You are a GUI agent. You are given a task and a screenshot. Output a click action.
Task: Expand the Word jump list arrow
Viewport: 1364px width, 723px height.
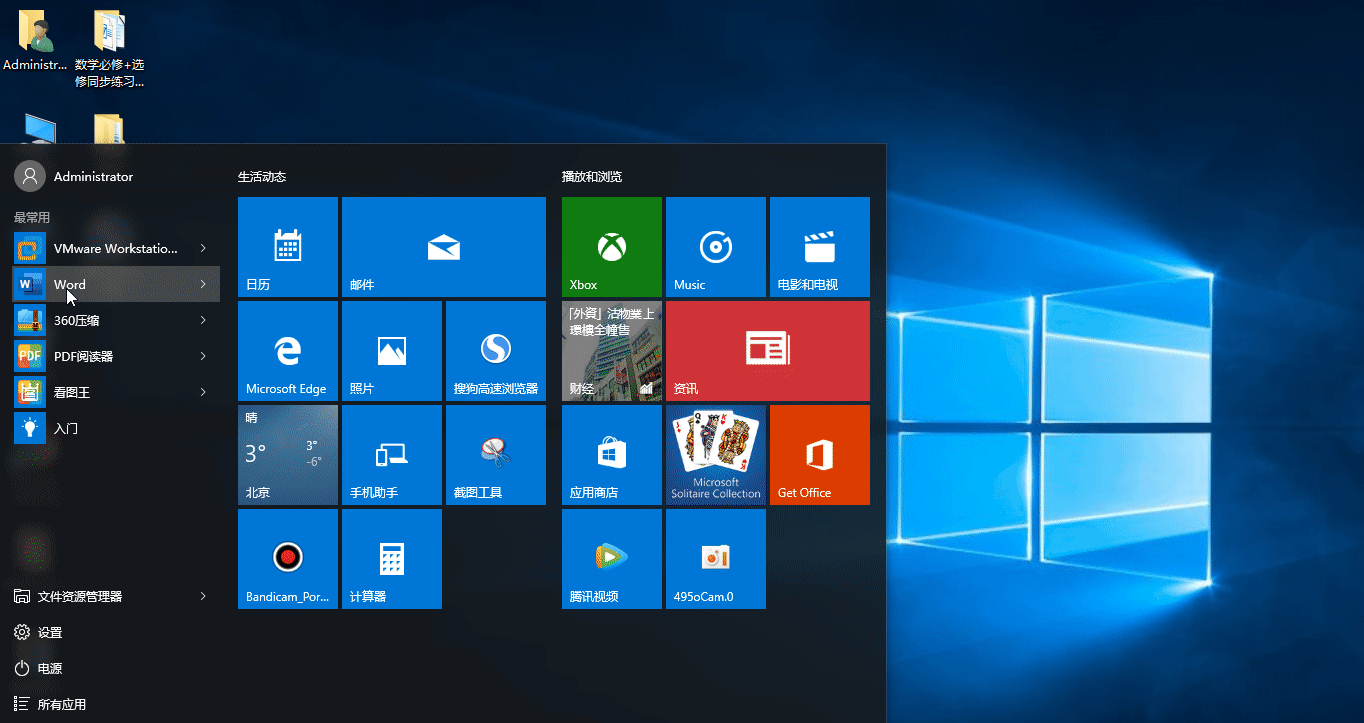pos(203,284)
